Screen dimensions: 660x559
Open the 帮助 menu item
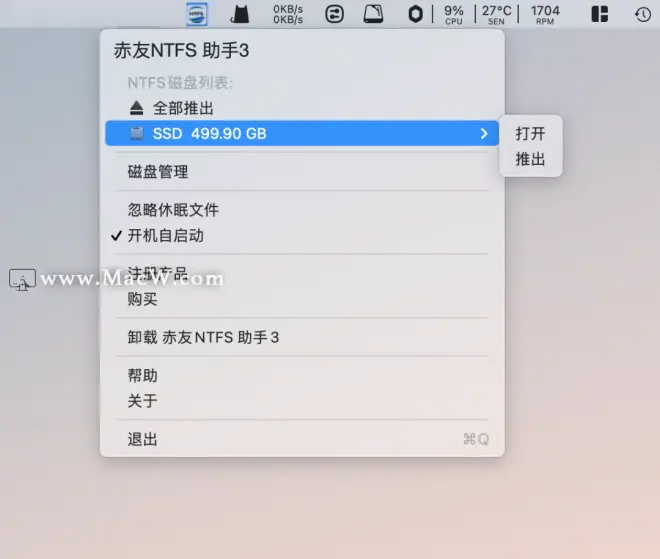302,375
